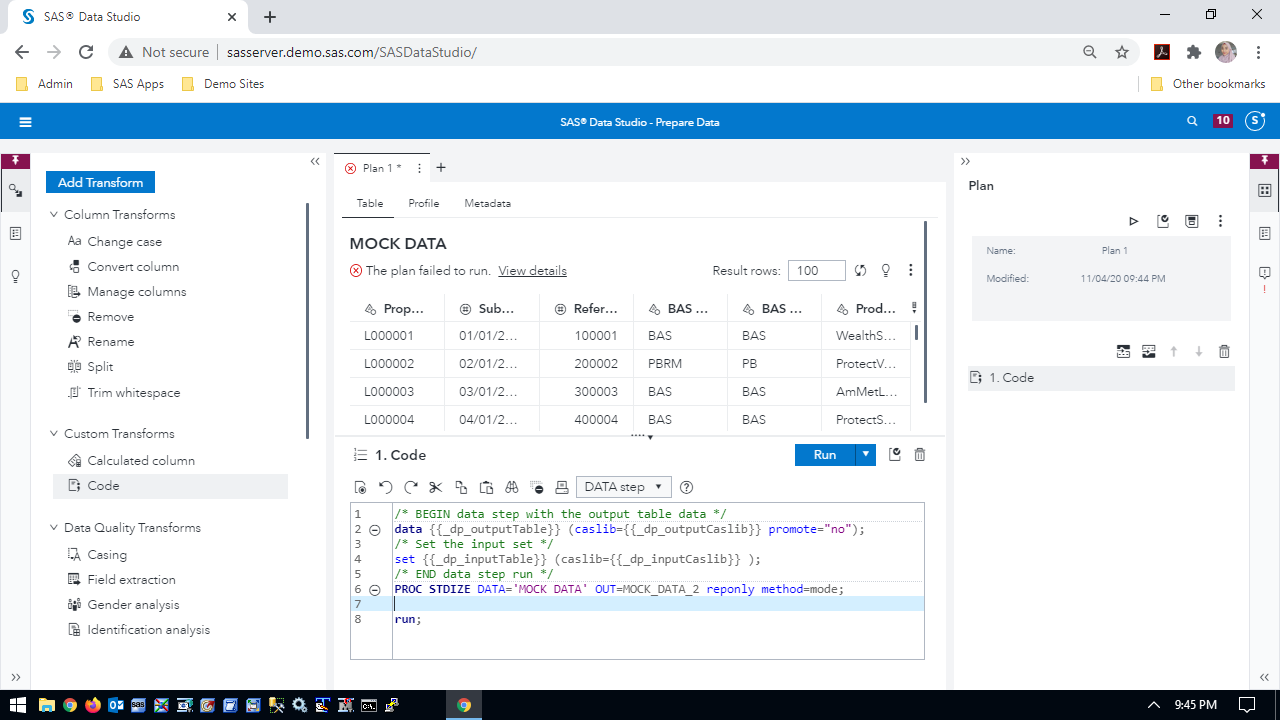Open the Run button dropdown arrow
Image resolution: width=1280 pixels, height=720 pixels.
tap(865, 455)
